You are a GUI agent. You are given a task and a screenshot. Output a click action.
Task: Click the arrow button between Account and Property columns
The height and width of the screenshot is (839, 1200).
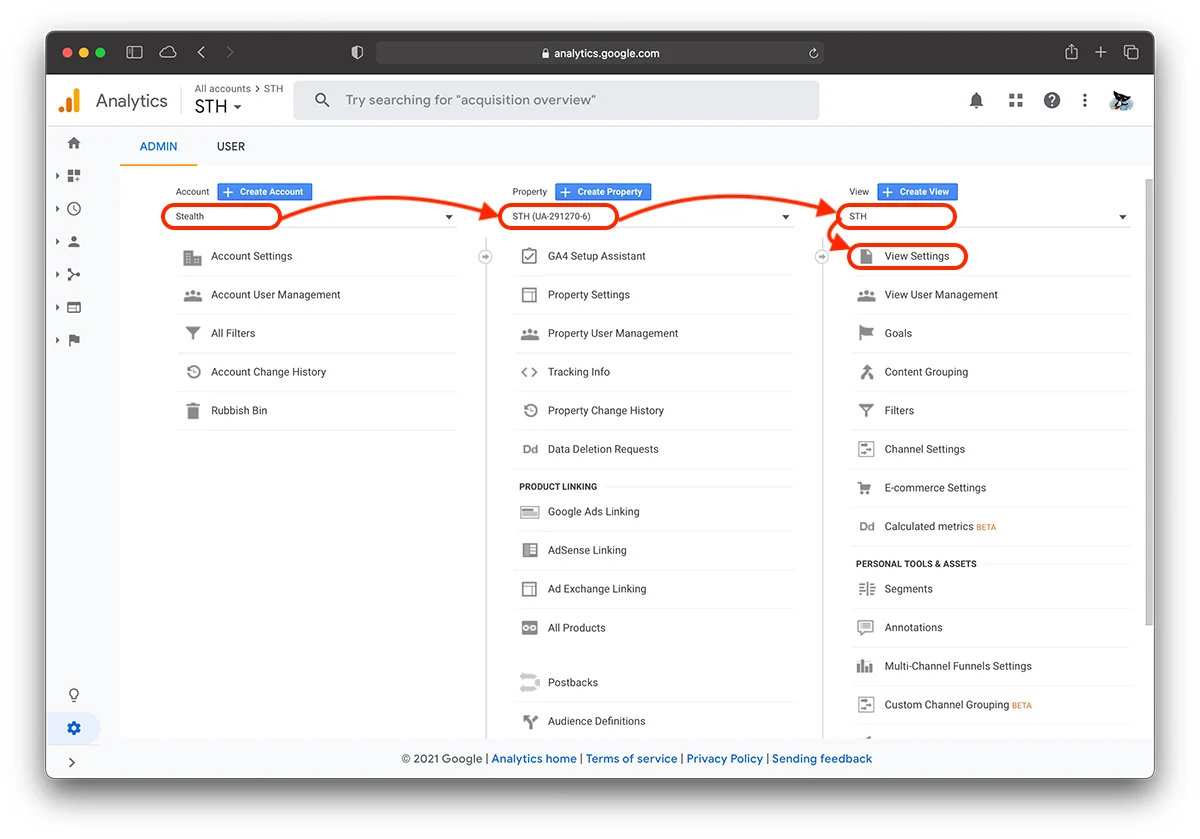tap(485, 257)
